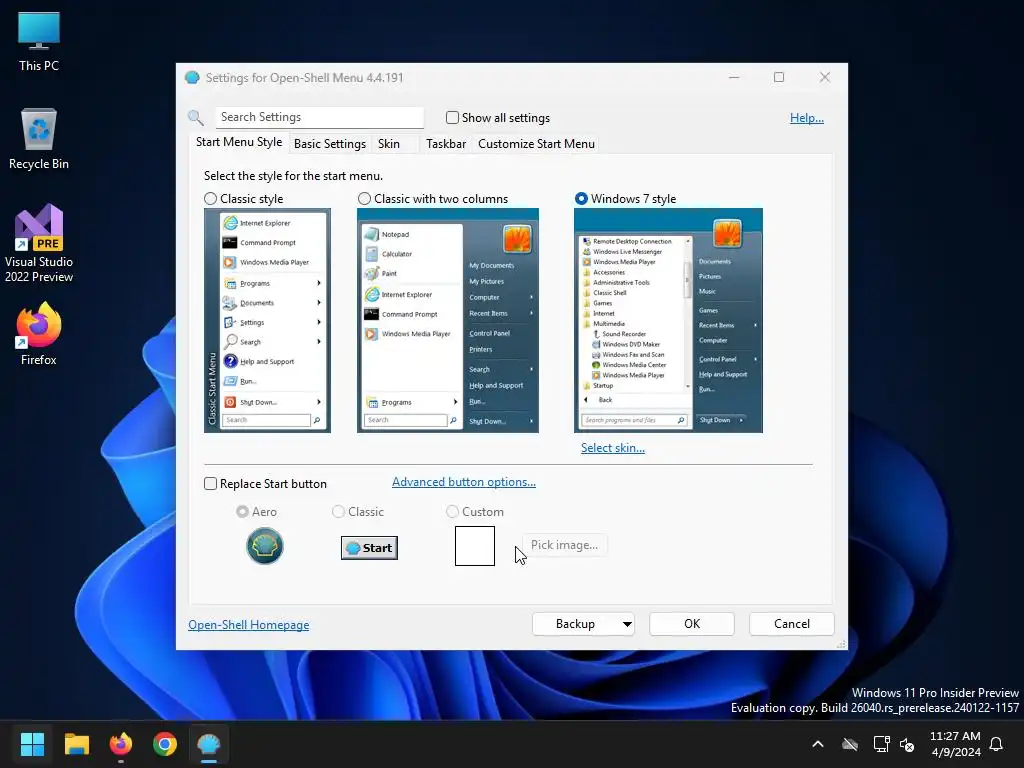
Task: Open the muted volume tray icon
Action: coord(906,744)
